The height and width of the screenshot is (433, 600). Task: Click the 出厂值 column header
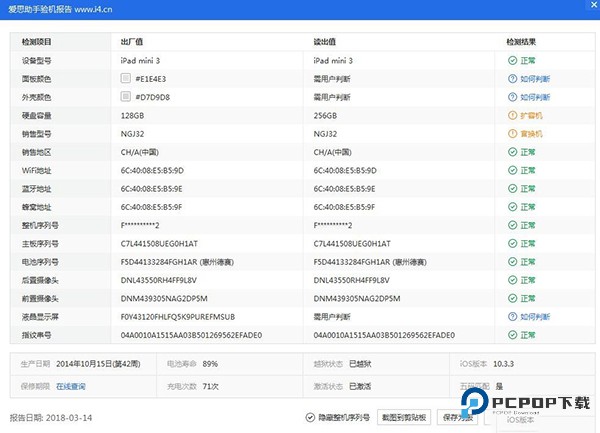(x=132, y=42)
